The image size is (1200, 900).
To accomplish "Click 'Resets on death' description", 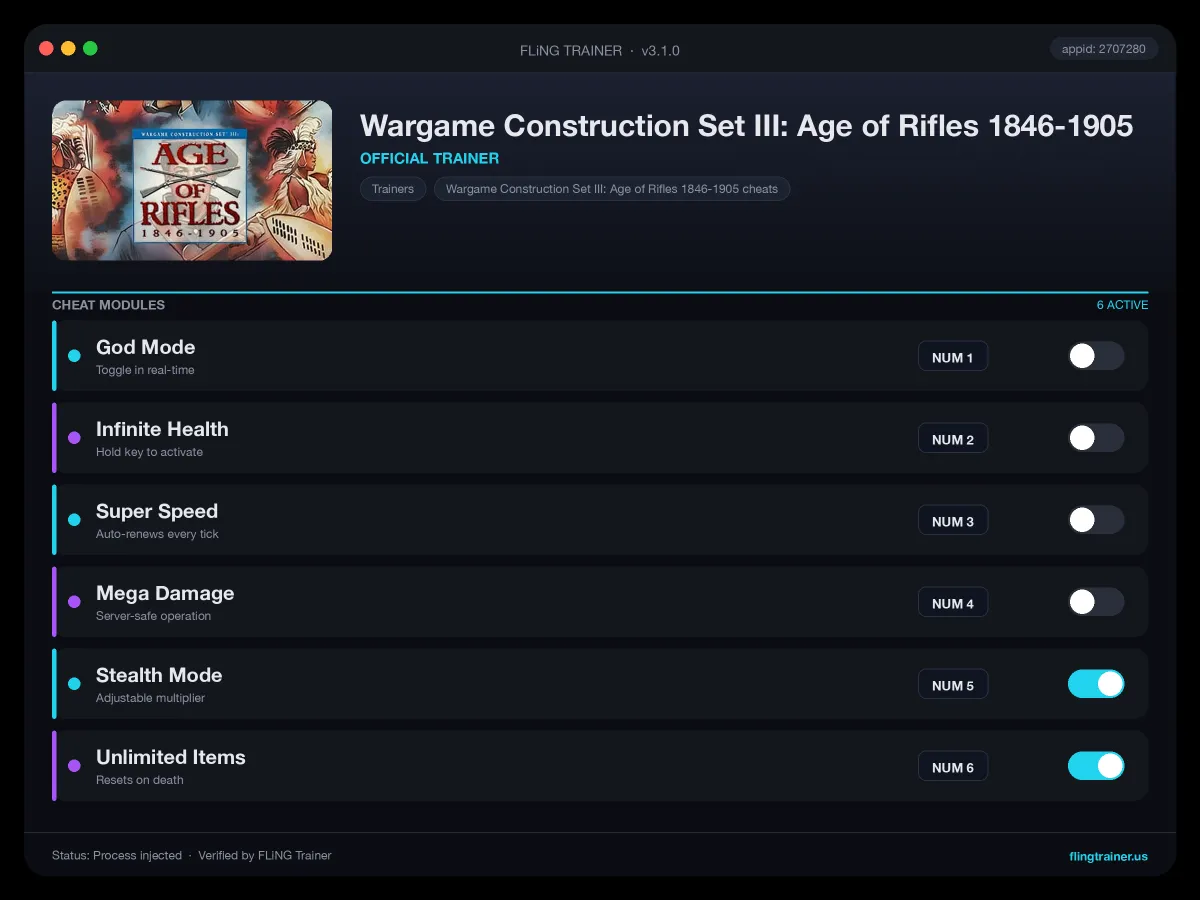I will pyautogui.click(x=140, y=780).
